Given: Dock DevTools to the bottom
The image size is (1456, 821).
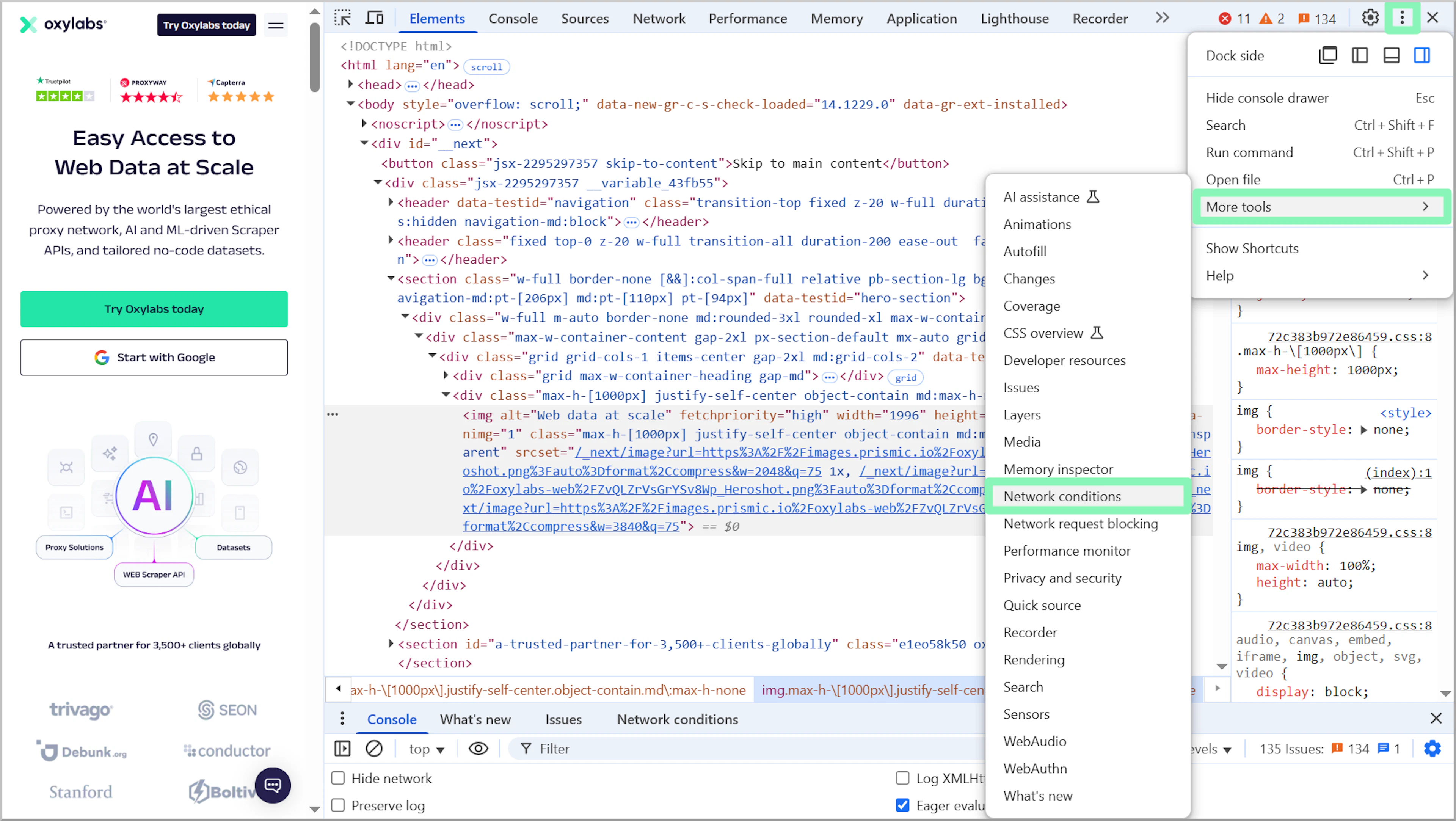Looking at the screenshot, I should pyautogui.click(x=1391, y=55).
